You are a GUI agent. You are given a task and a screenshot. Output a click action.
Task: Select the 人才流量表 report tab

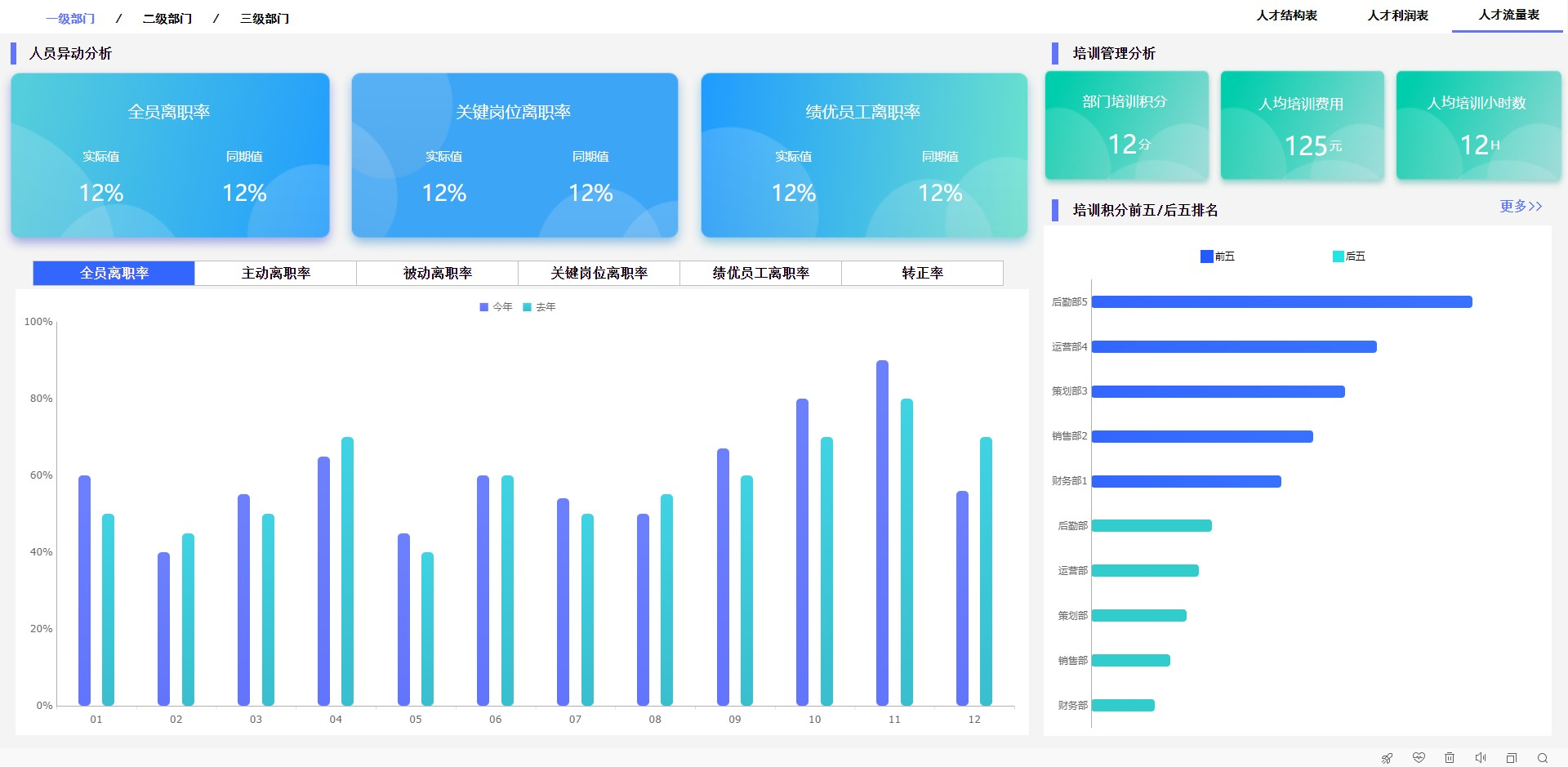[x=1508, y=15]
